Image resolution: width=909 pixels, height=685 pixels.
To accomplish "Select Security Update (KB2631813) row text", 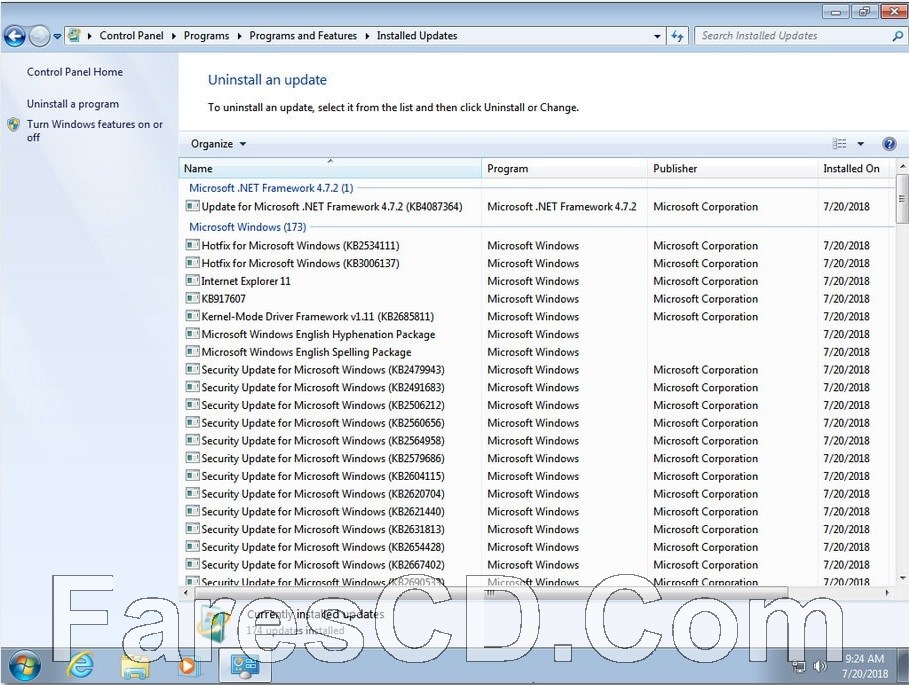I will [x=323, y=529].
